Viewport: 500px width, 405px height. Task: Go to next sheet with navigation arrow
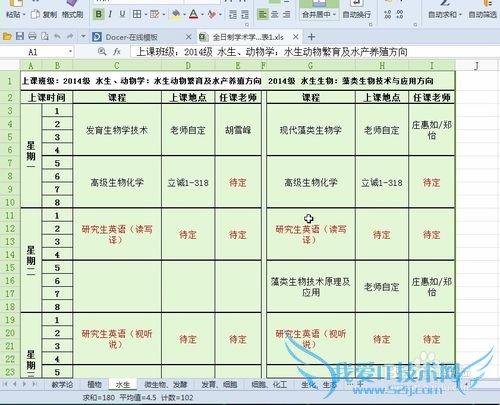[x=24, y=384]
